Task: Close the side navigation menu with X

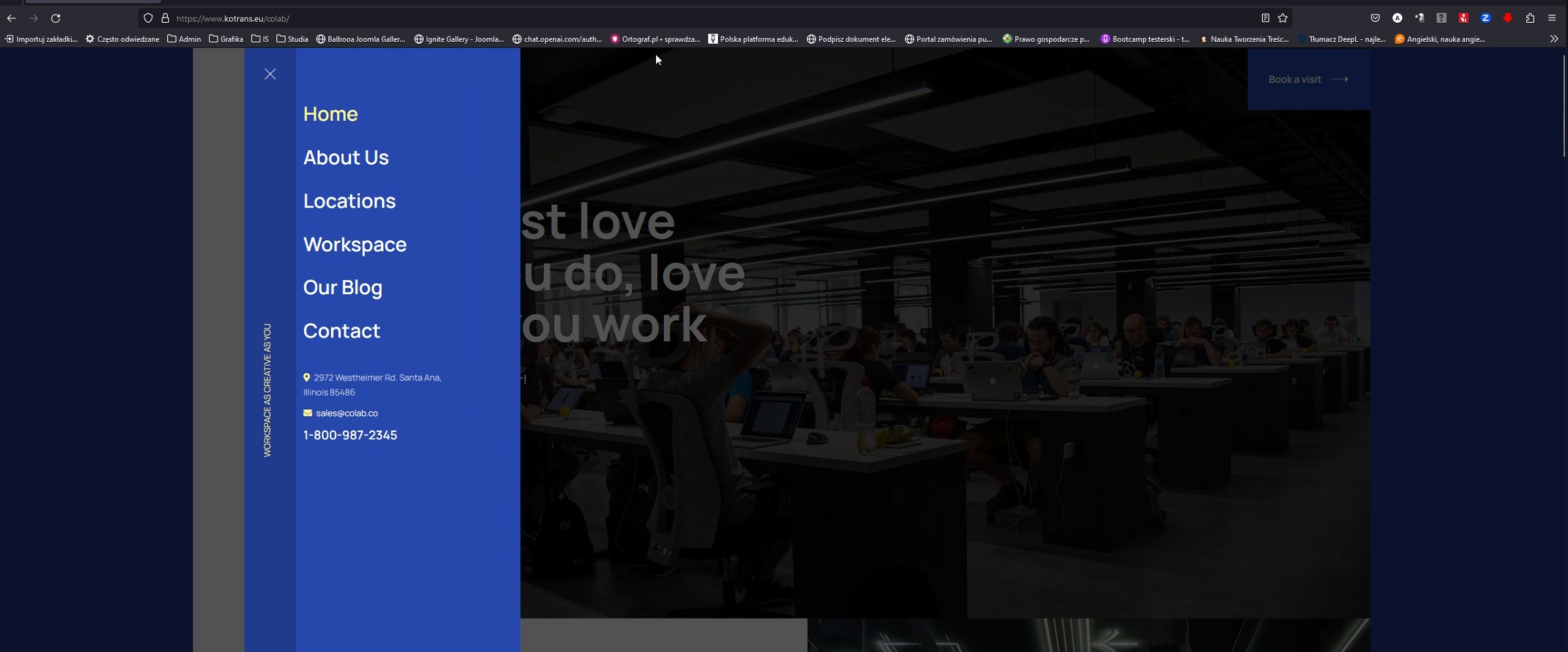Action: pyautogui.click(x=270, y=74)
